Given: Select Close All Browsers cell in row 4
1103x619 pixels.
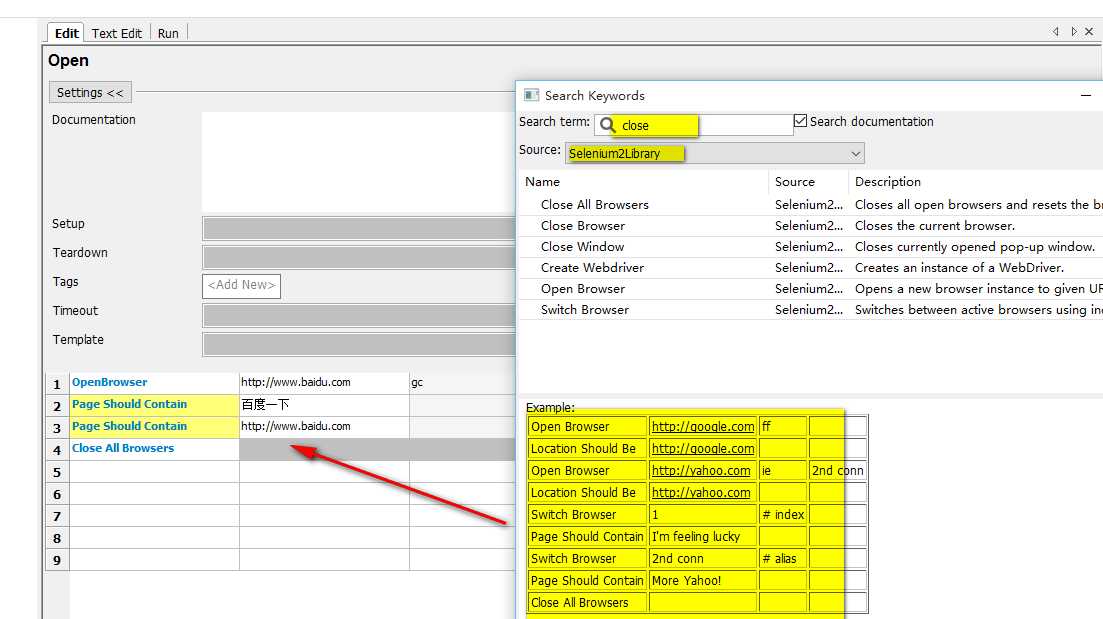Looking at the screenshot, I should pos(154,449).
